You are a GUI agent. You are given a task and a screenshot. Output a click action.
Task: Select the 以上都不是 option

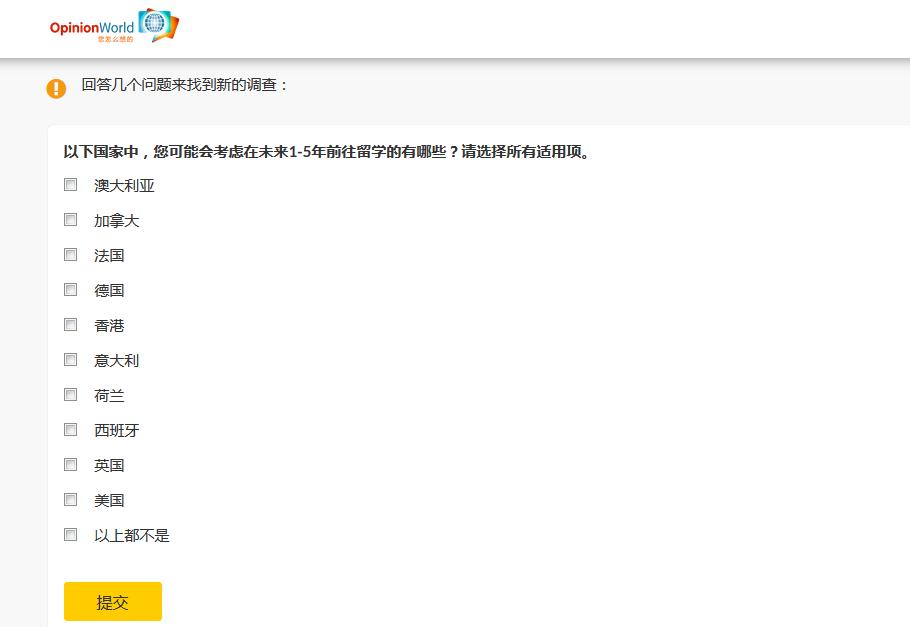click(70, 534)
